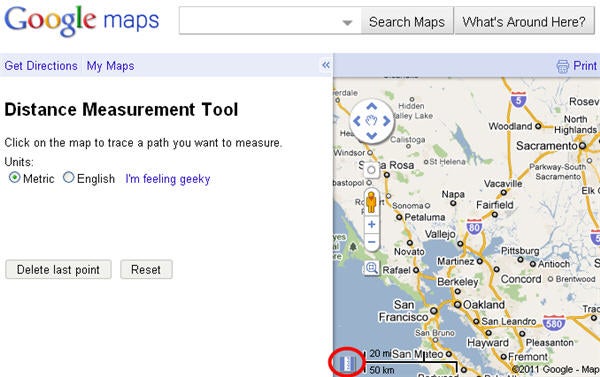Open the My Maps link
This screenshot has width=600, height=377.
tap(110, 66)
